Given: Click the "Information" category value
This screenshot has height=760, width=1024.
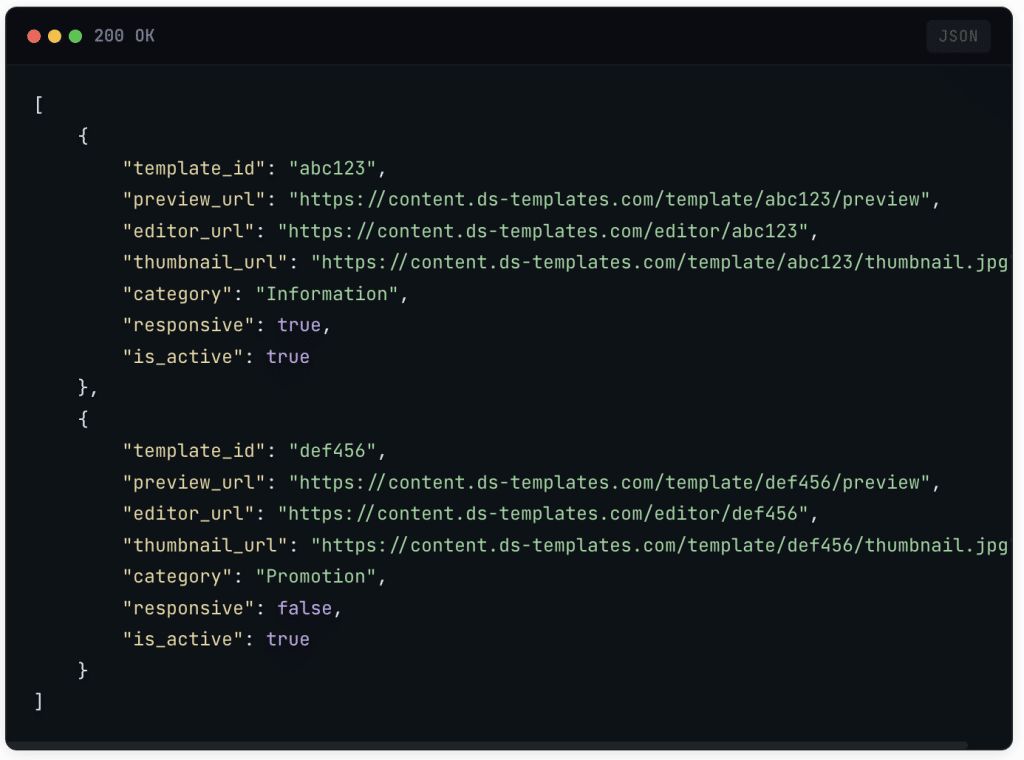Looking at the screenshot, I should [327, 294].
